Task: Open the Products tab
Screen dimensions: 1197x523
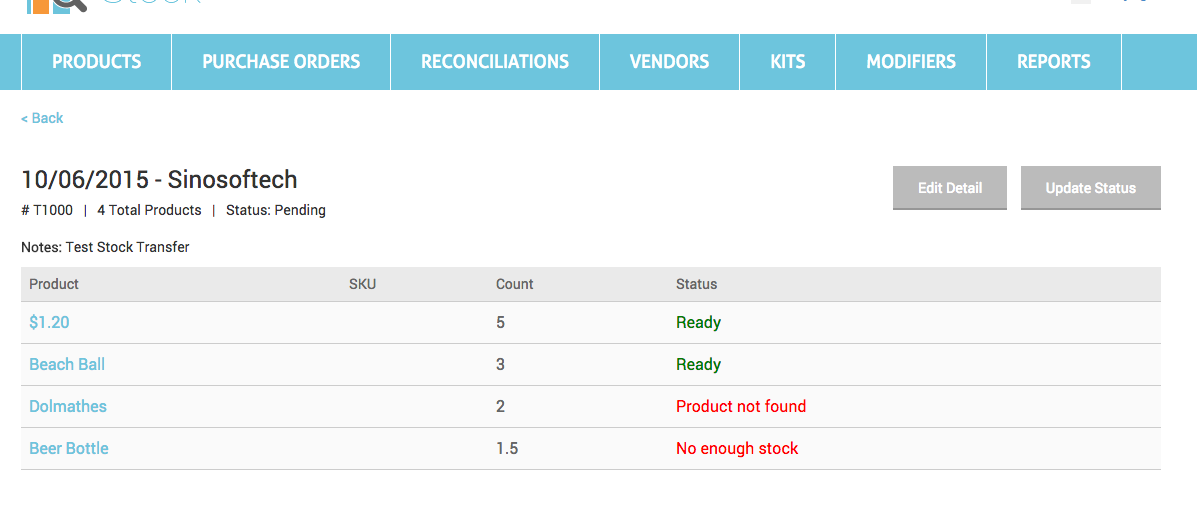Action: point(96,62)
